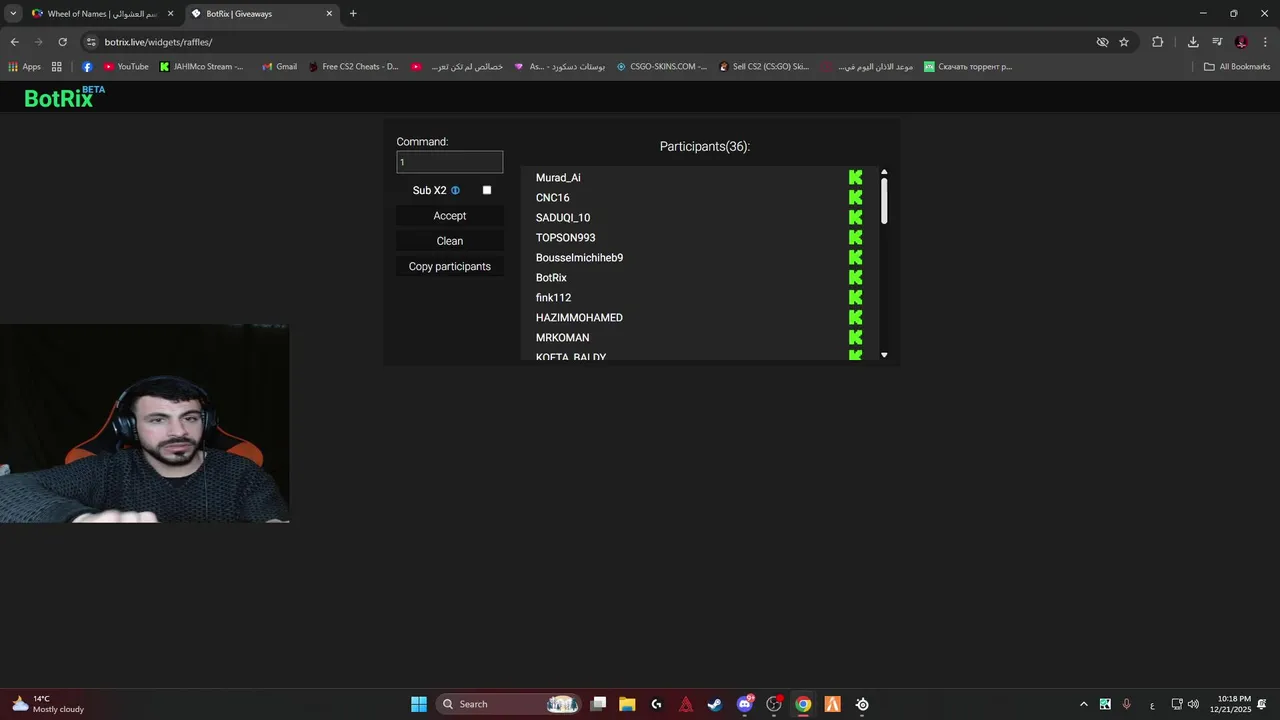Click the Command input field
Viewport: 1280px width, 720px height.
coord(450,162)
